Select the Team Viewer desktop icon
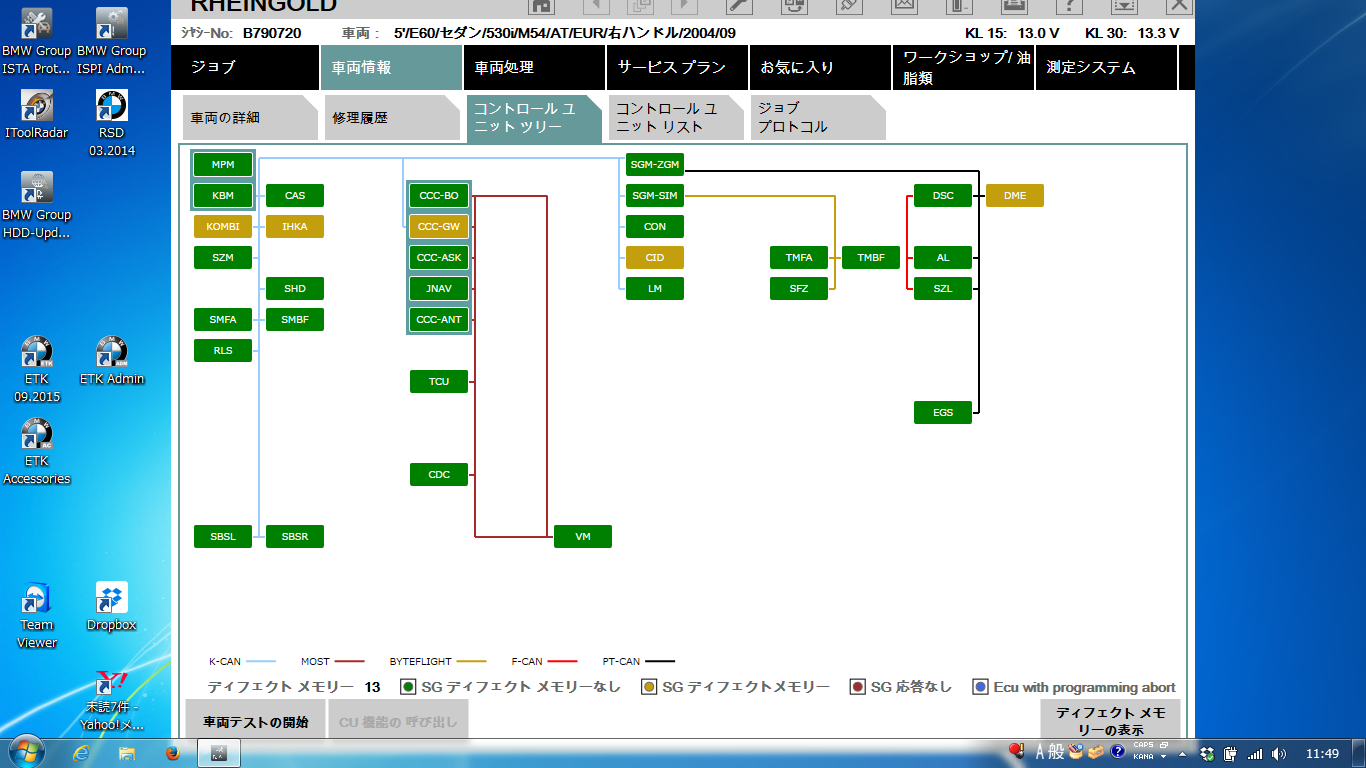Screen dimensions: 1366x768 (x=37, y=615)
